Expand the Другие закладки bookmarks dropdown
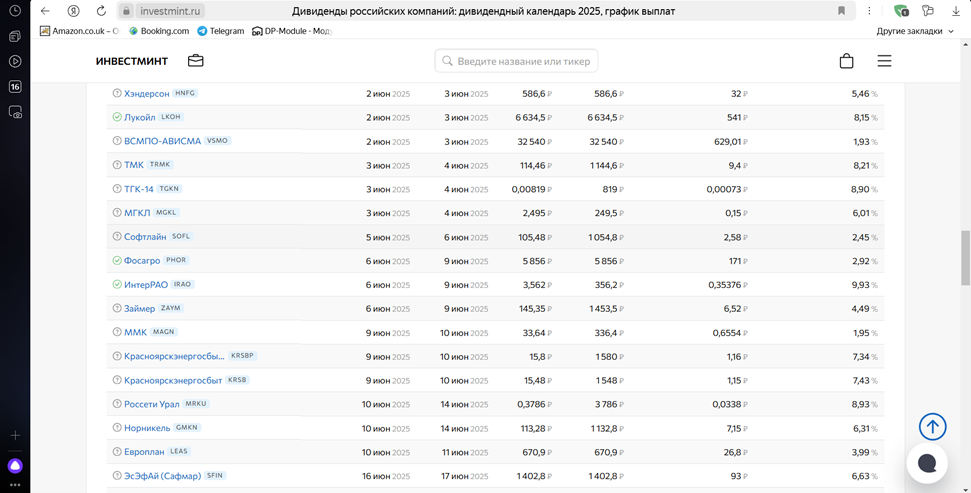Screen dimensions: 971x493 [915, 31]
